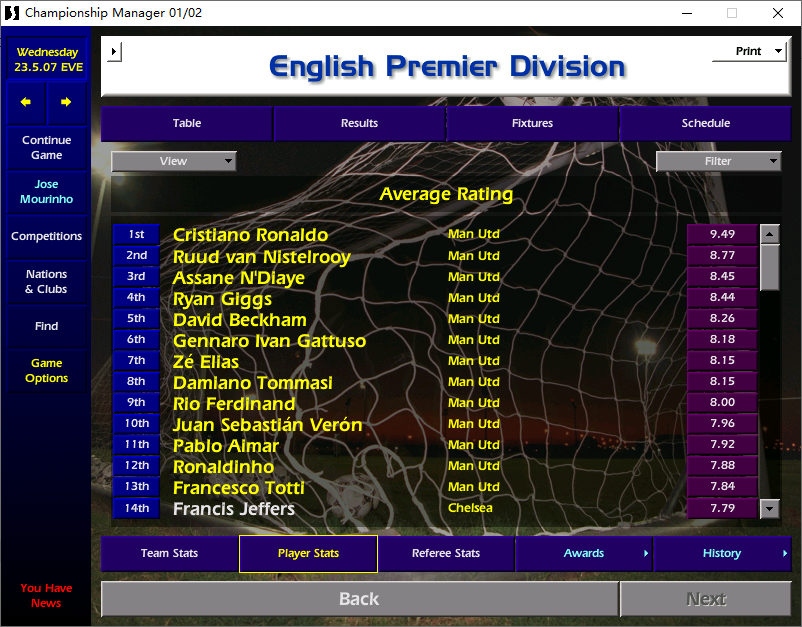Click the small arrow button beside the title
This screenshot has width=802, height=627.
click(114, 52)
